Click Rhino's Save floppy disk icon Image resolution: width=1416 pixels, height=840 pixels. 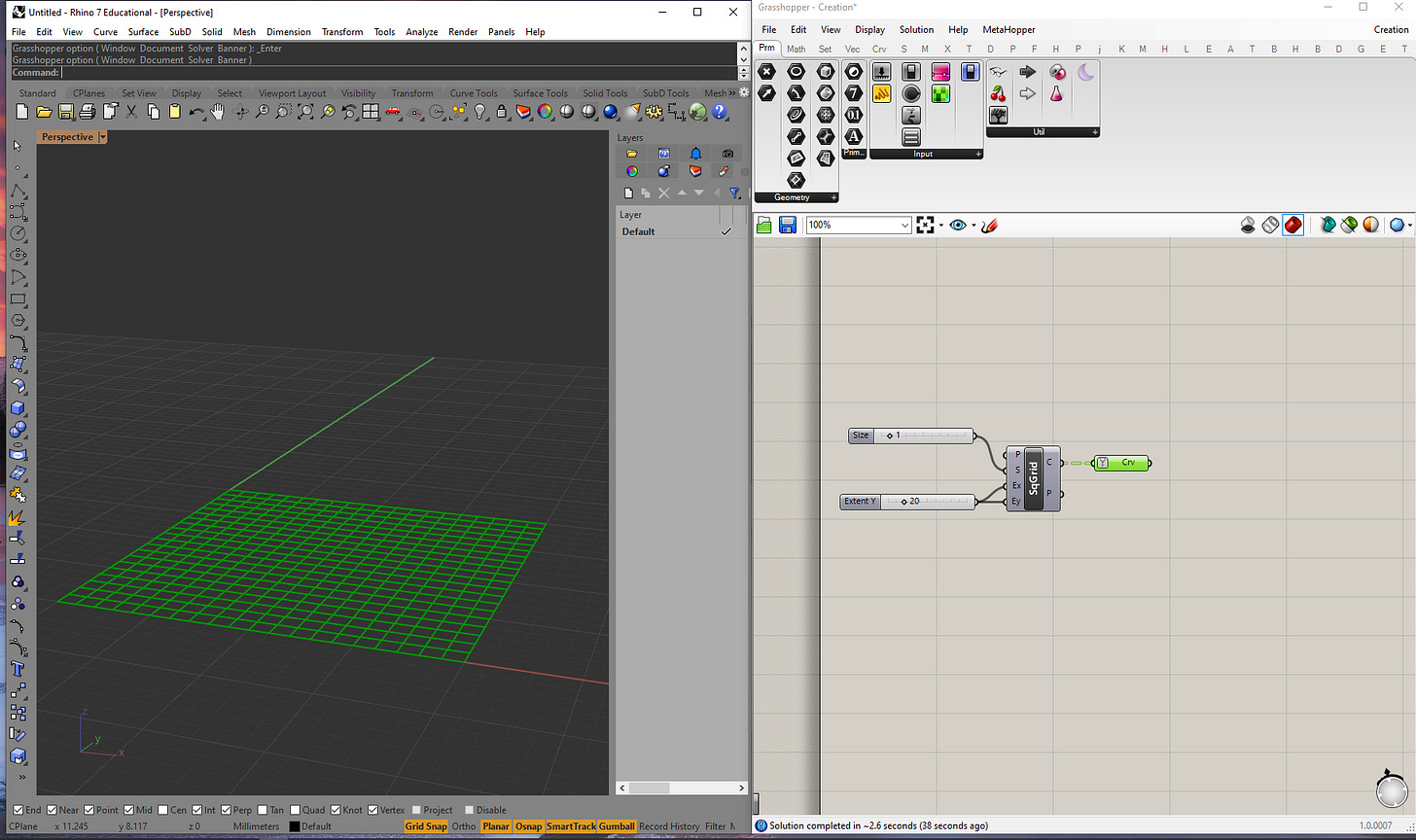point(66,112)
